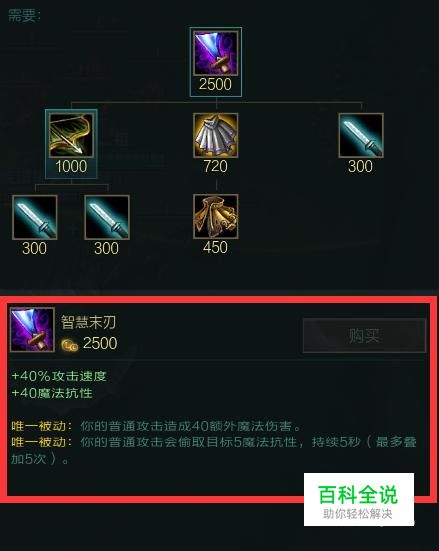Pick the Dagger icon on the far right
This screenshot has width=439, height=551.
tap(361, 135)
